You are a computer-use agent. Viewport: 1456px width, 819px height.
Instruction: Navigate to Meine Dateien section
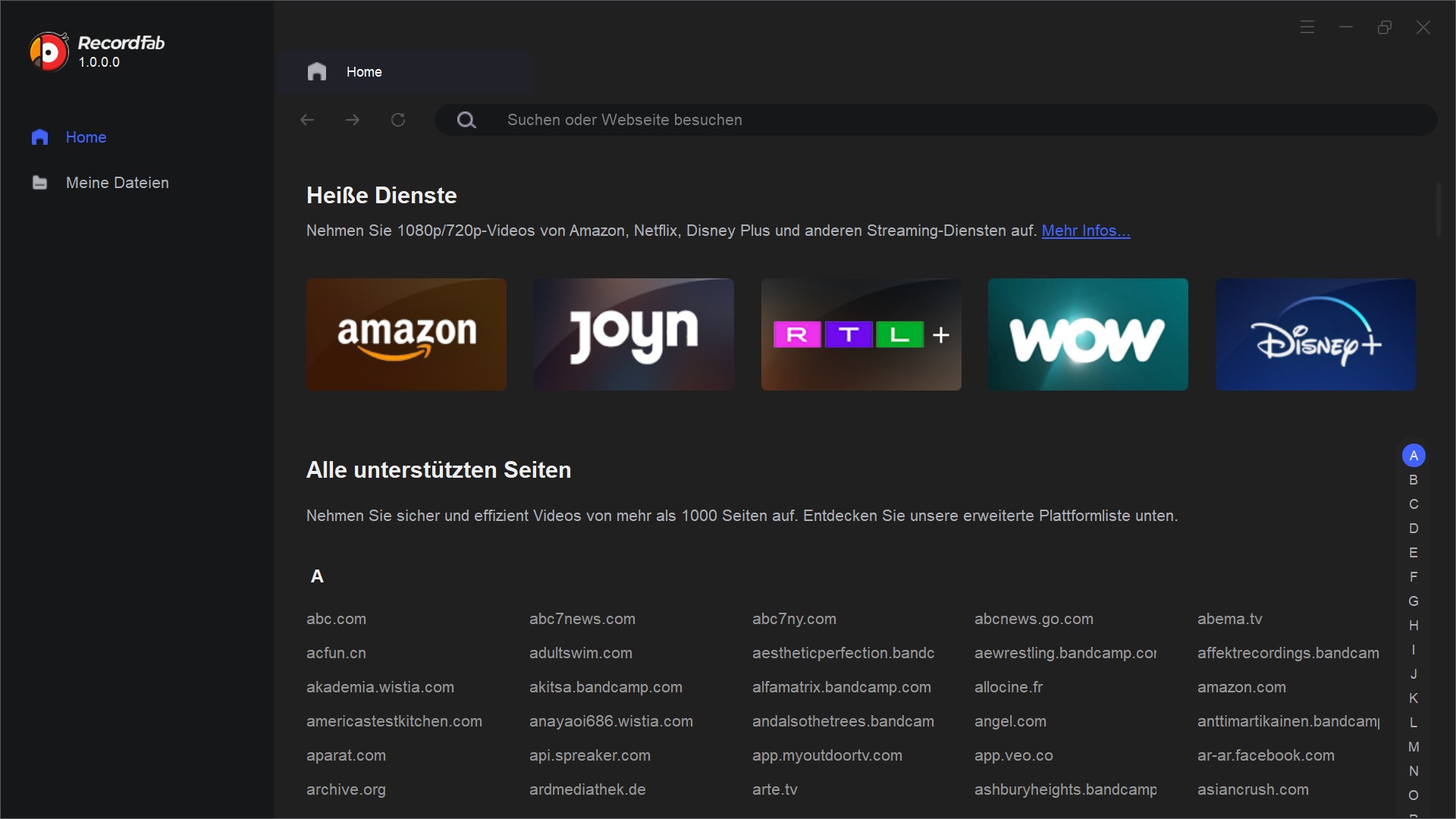118,183
